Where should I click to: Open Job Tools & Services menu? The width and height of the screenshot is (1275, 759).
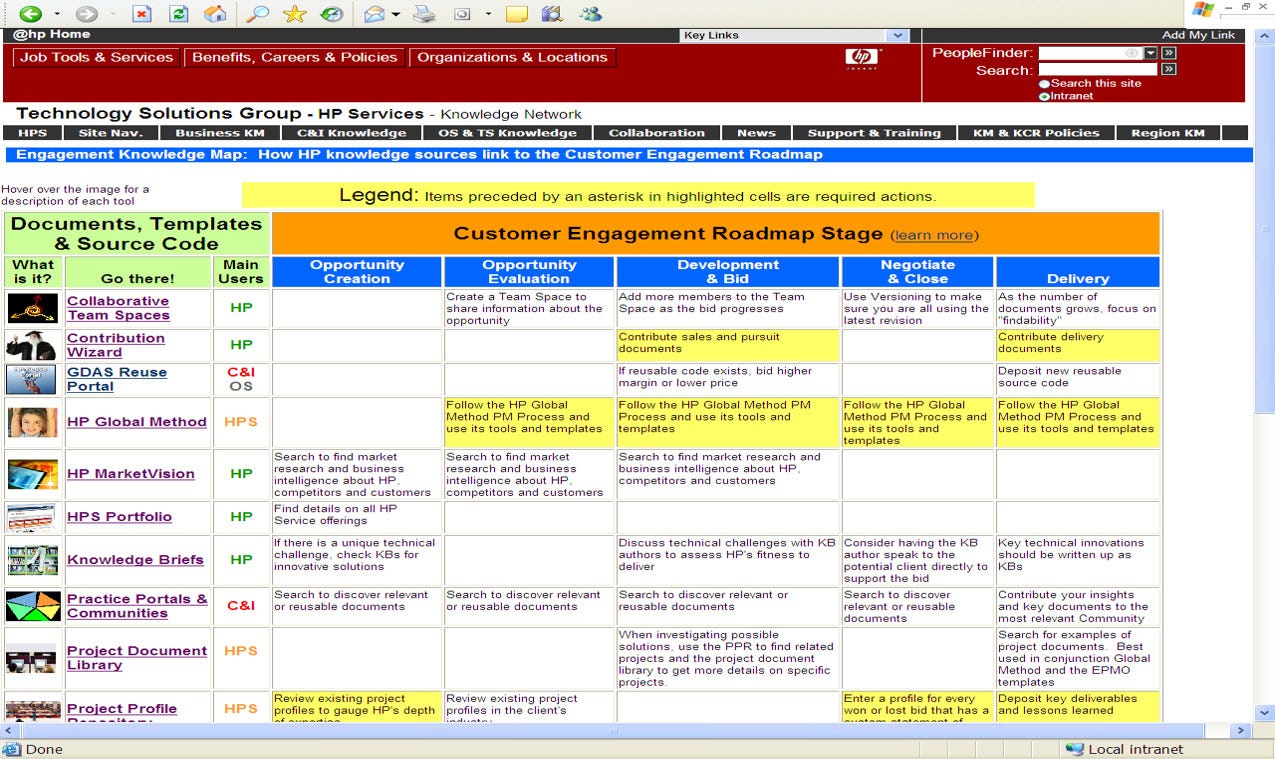pos(97,57)
